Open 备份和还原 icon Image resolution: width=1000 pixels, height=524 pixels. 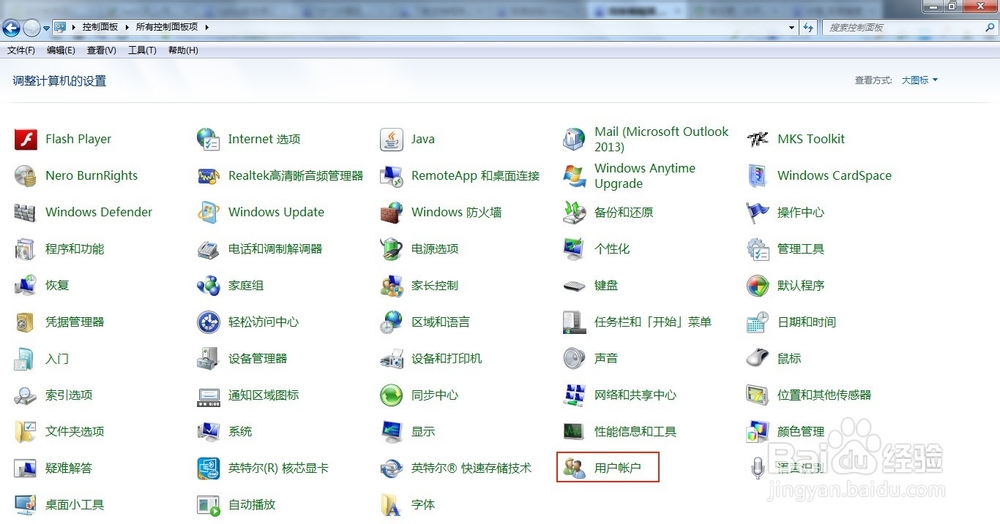pos(574,212)
